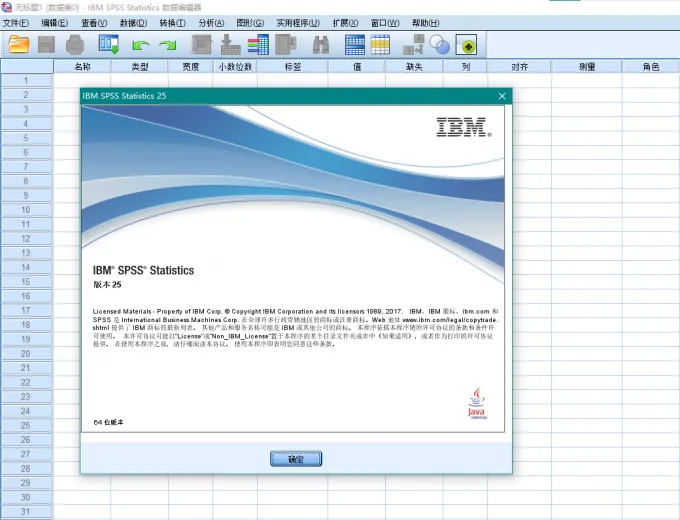Select row header 10
Viewport: 680px width, 520px height.
point(26,210)
